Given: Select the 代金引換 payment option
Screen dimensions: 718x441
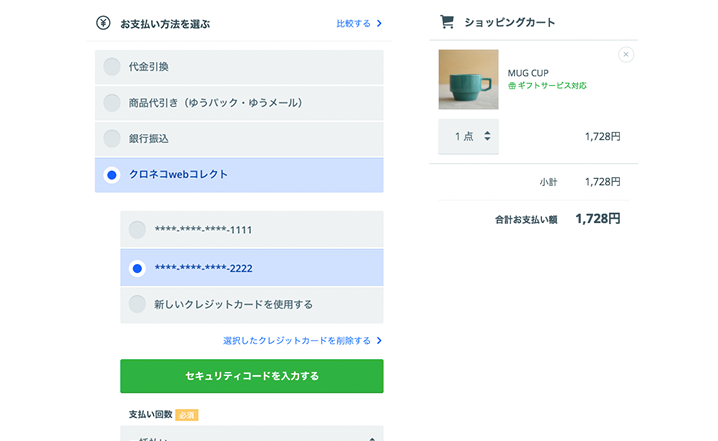Looking at the screenshot, I should click(112, 67).
